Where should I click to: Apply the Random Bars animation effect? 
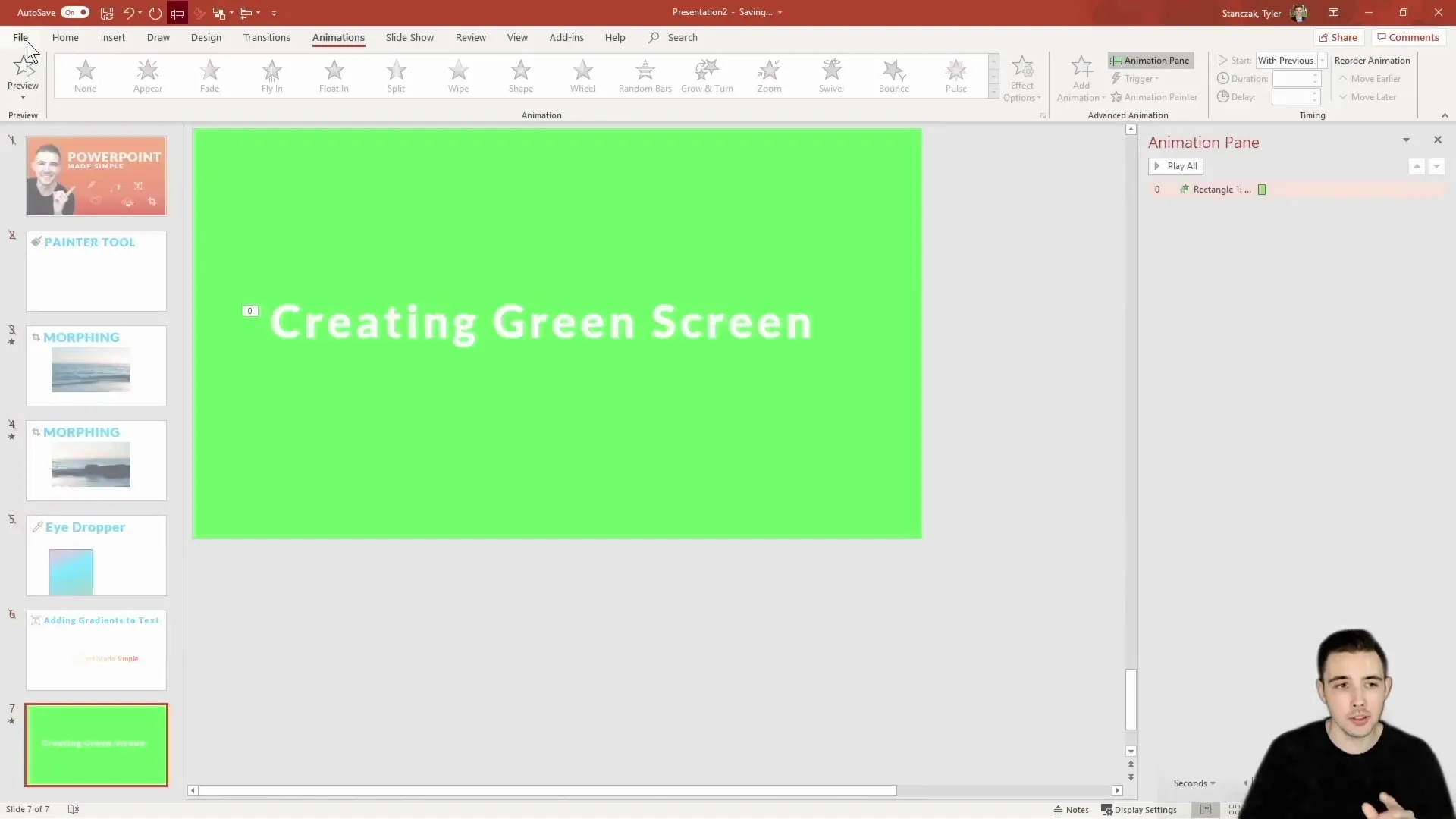click(645, 76)
